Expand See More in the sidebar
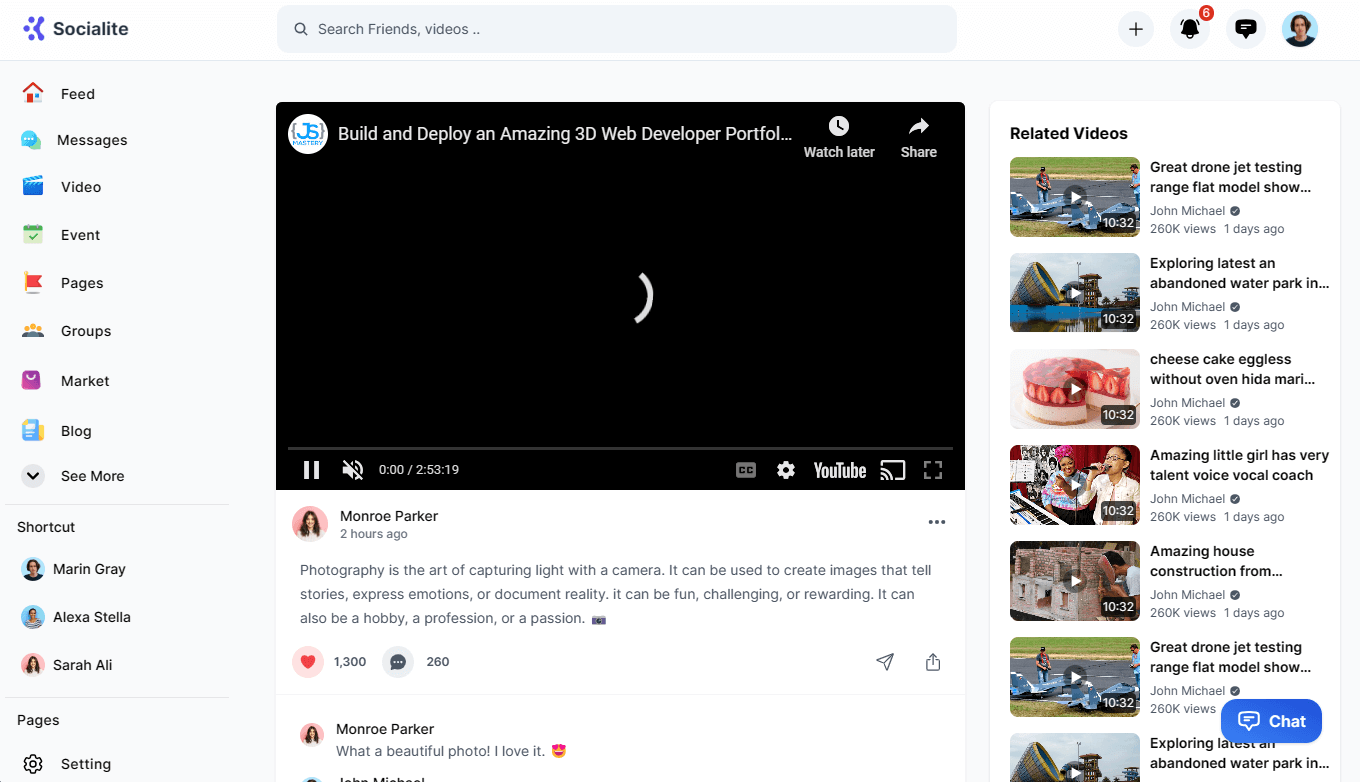Viewport: 1360px width, 782px height. click(92, 476)
